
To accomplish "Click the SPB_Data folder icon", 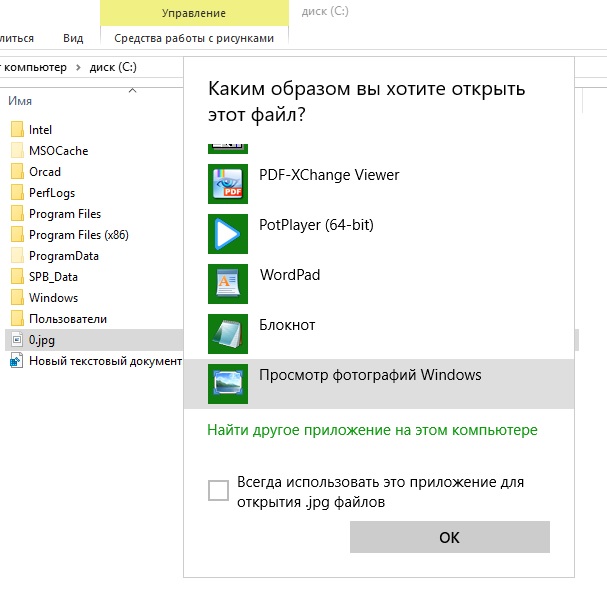I will click(17, 276).
